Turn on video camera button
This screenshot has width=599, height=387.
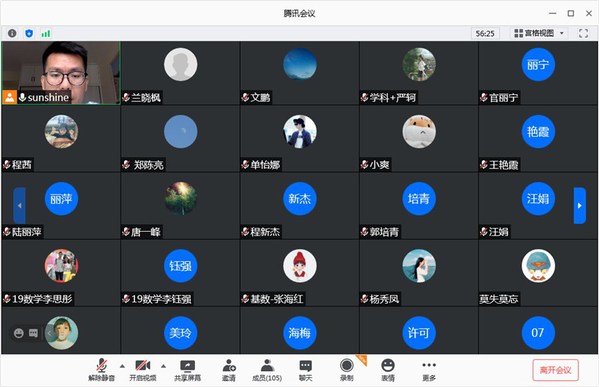(142, 369)
